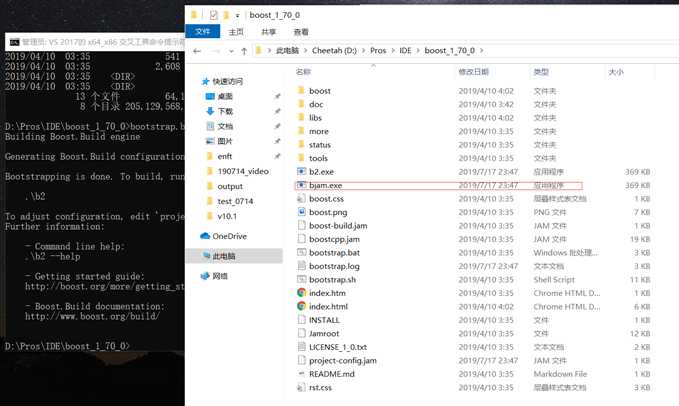Screen dimensions: 679x406
Task: Click the bootstrap.log file icon
Action: tap(301, 266)
